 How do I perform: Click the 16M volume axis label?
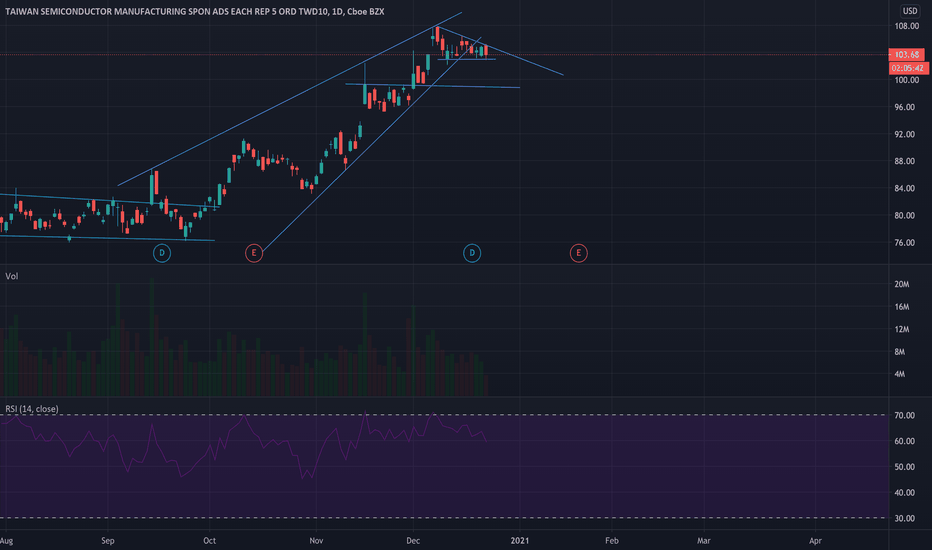902,307
